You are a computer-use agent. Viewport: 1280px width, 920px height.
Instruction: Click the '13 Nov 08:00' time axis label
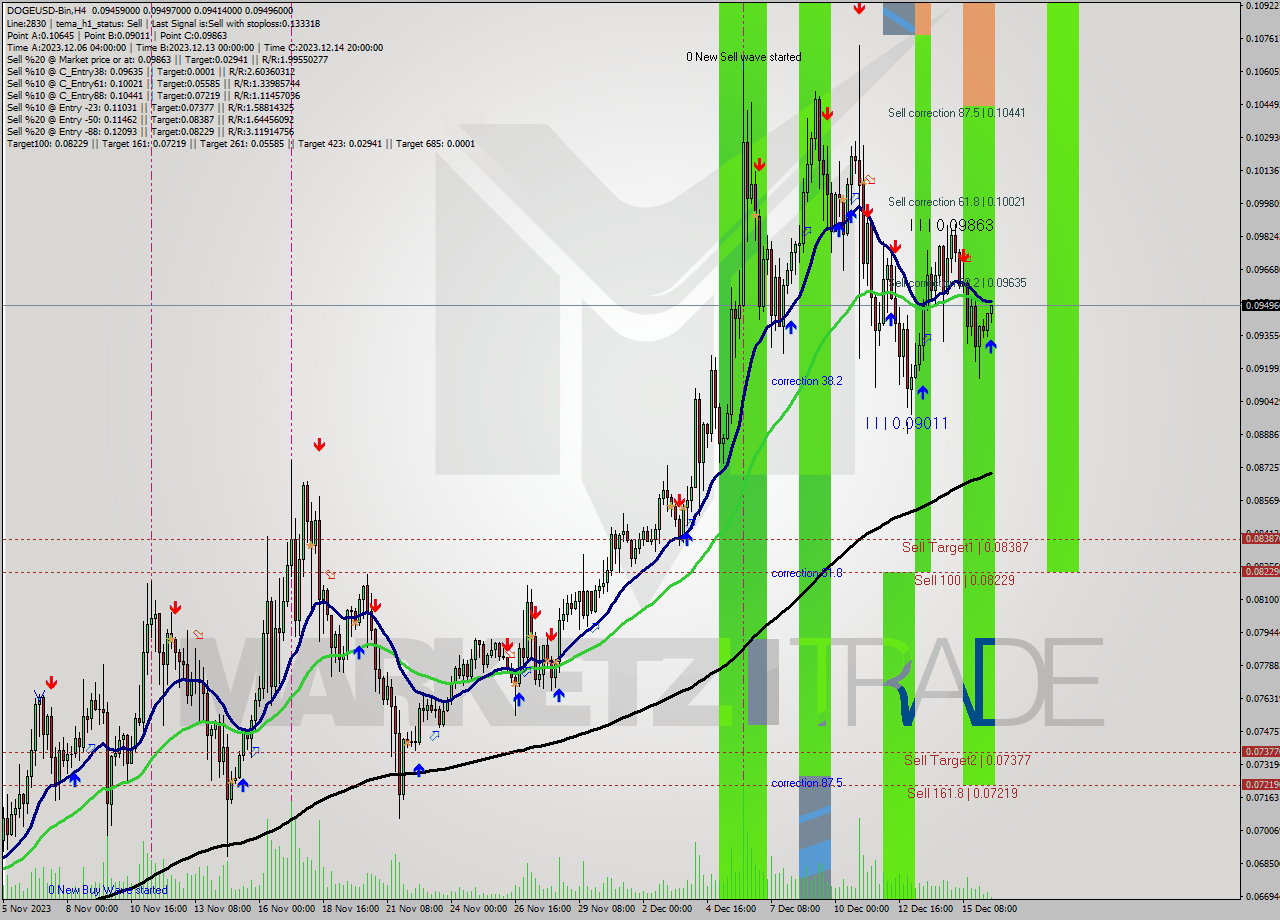[x=222, y=910]
